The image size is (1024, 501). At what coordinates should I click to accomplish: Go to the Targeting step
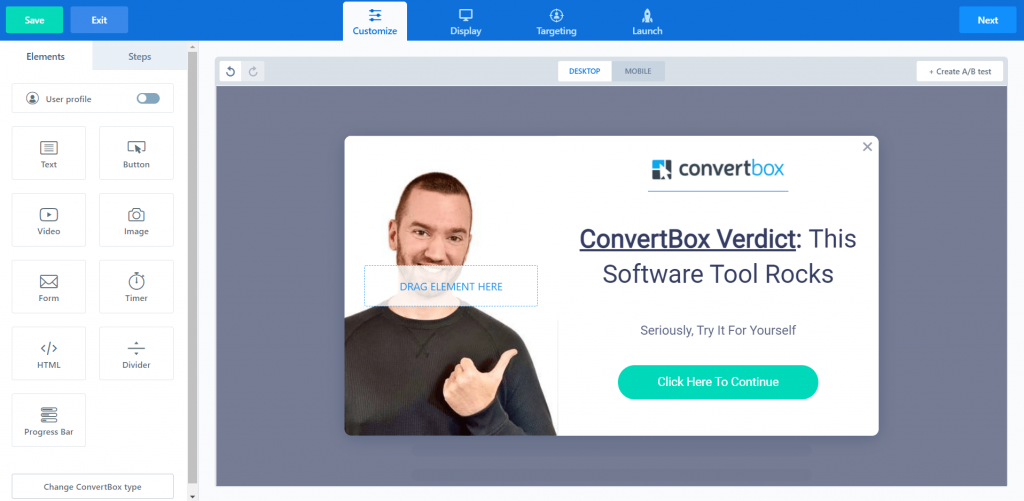coord(556,22)
